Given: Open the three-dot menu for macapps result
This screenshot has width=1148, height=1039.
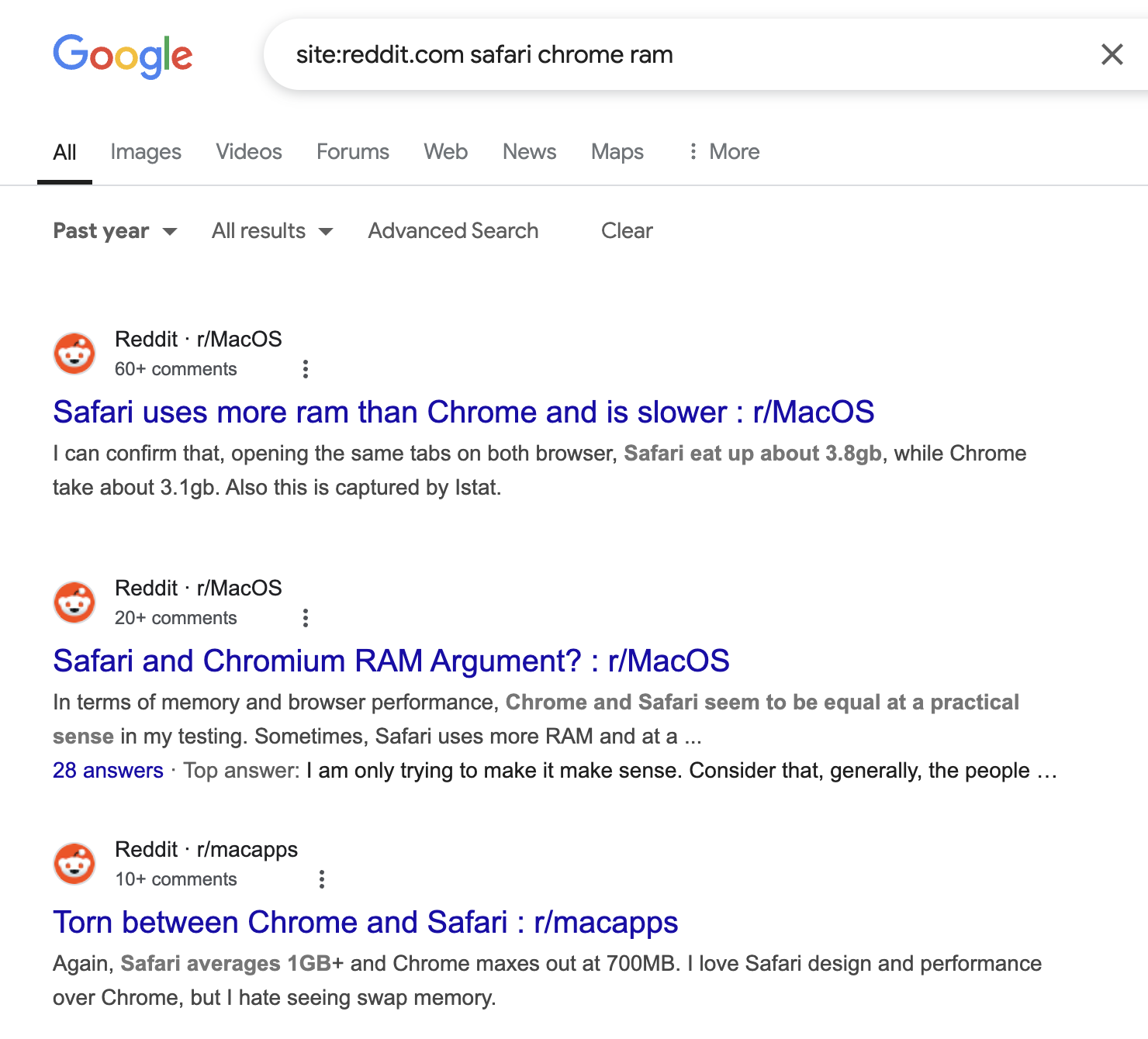Looking at the screenshot, I should click(x=322, y=879).
